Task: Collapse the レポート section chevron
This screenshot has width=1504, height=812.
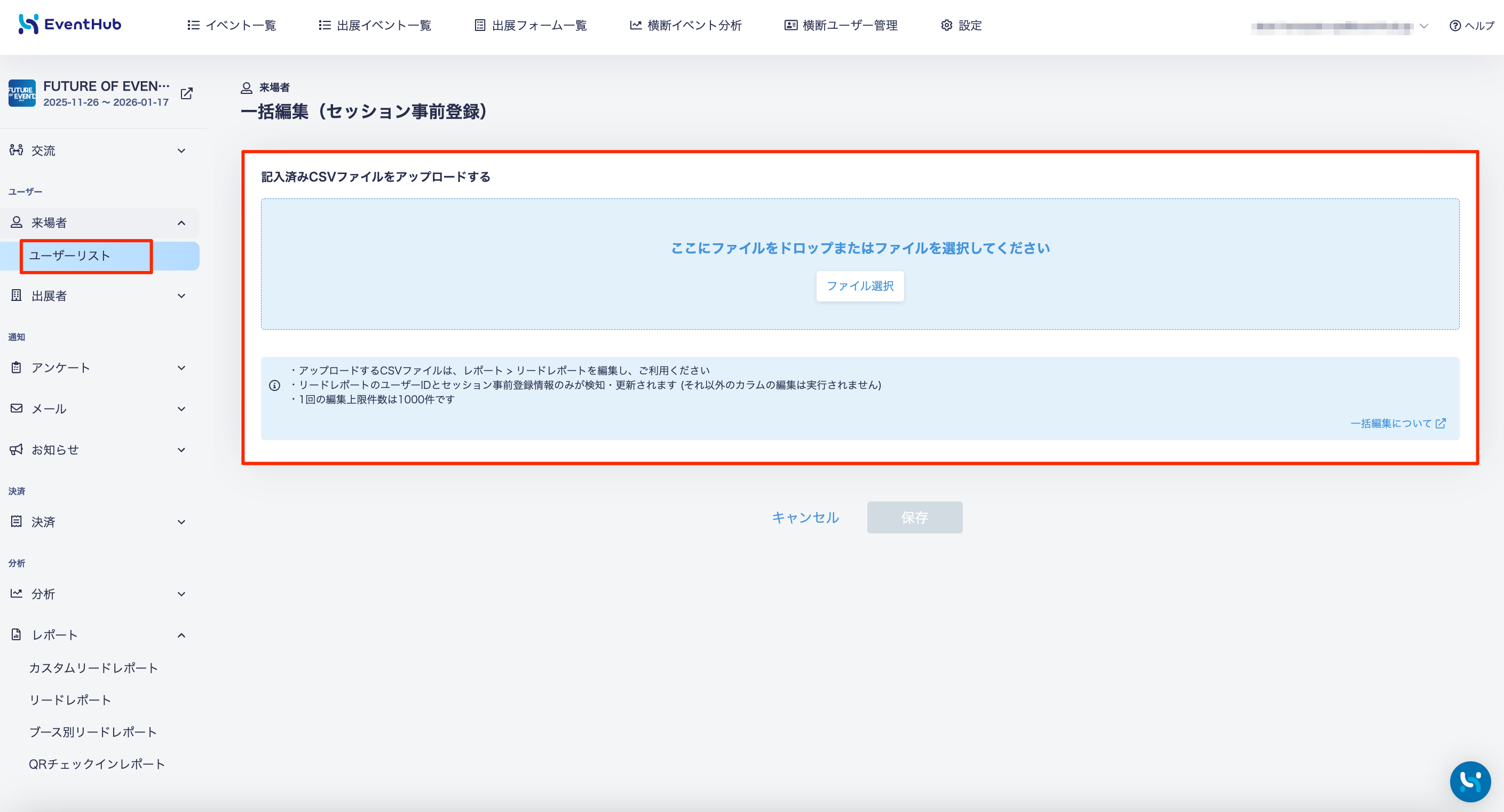Action: coord(181,635)
